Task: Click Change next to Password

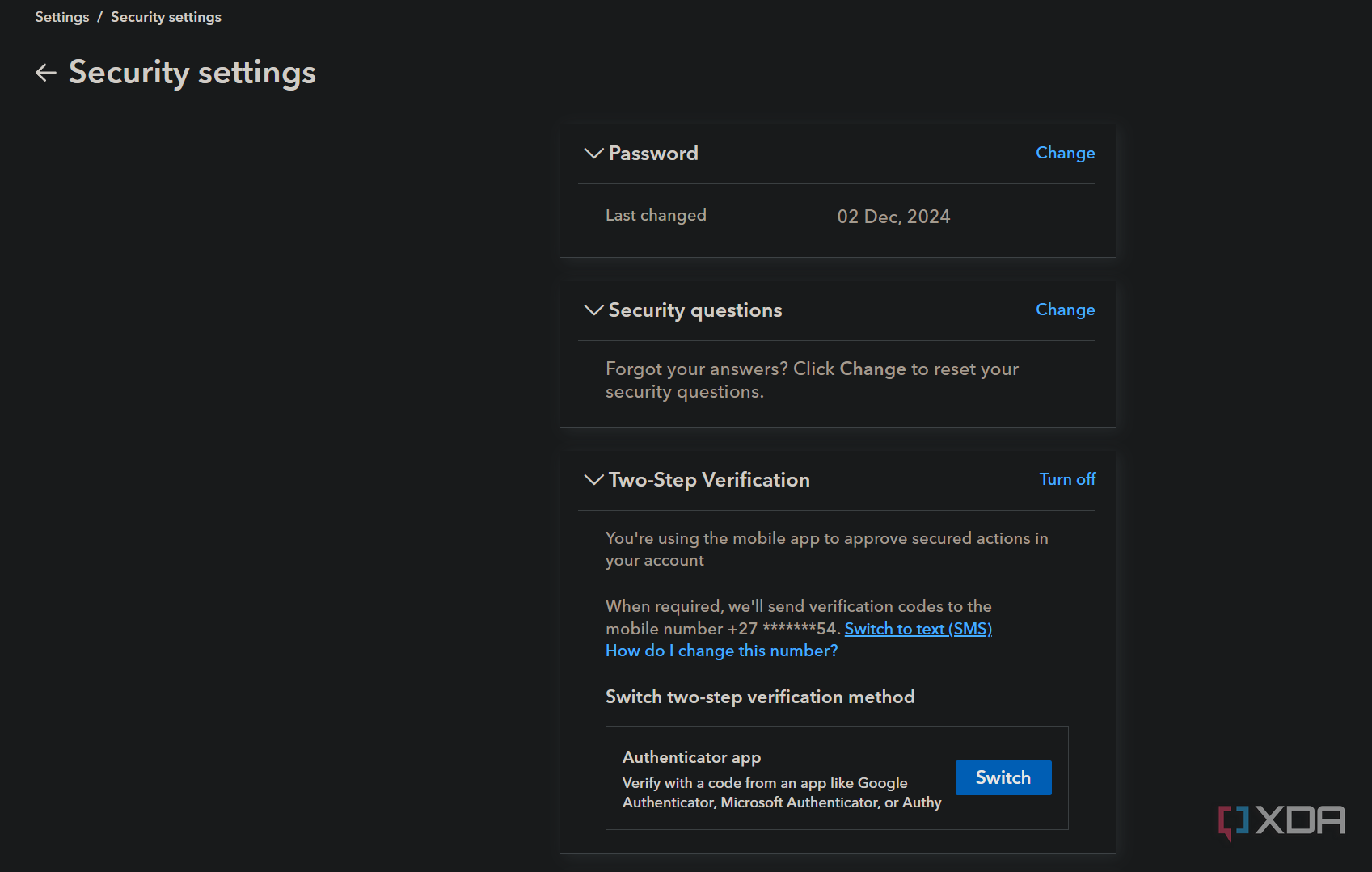Action: coord(1065,153)
